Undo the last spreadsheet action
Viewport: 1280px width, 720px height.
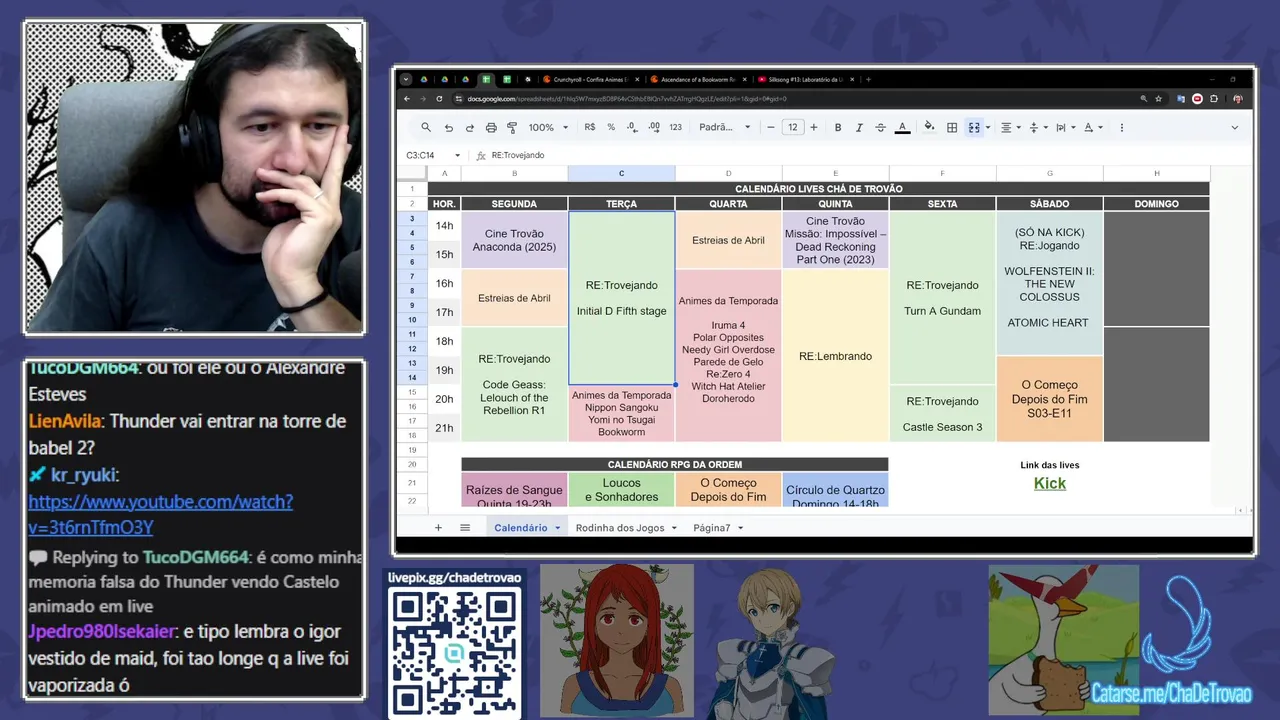(448, 128)
